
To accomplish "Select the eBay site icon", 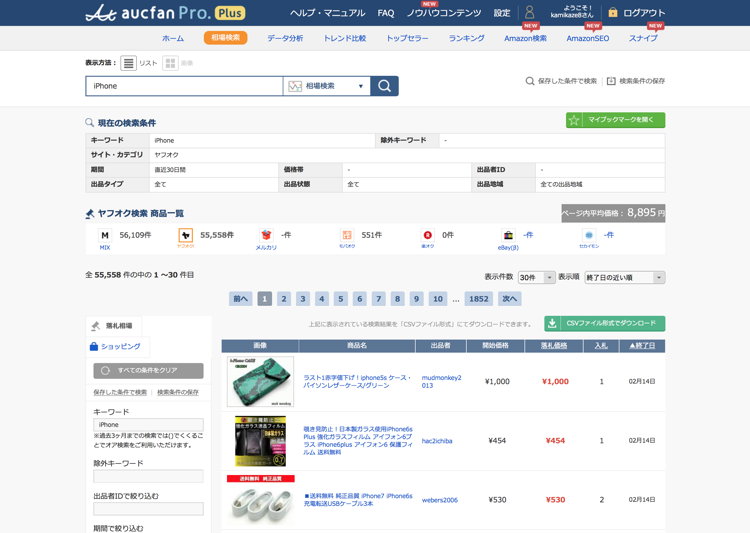I will pyautogui.click(x=508, y=236).
